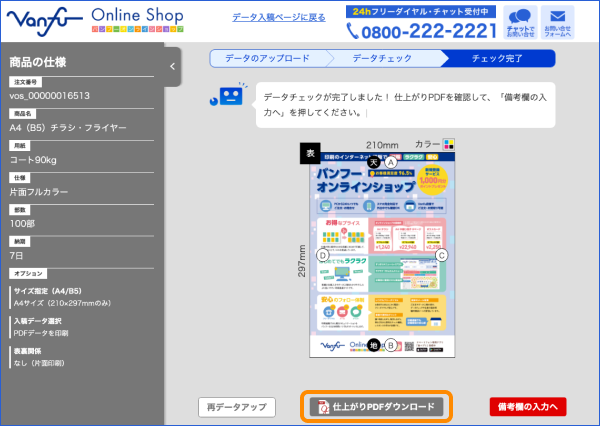Click quantity value 100部

22,224
